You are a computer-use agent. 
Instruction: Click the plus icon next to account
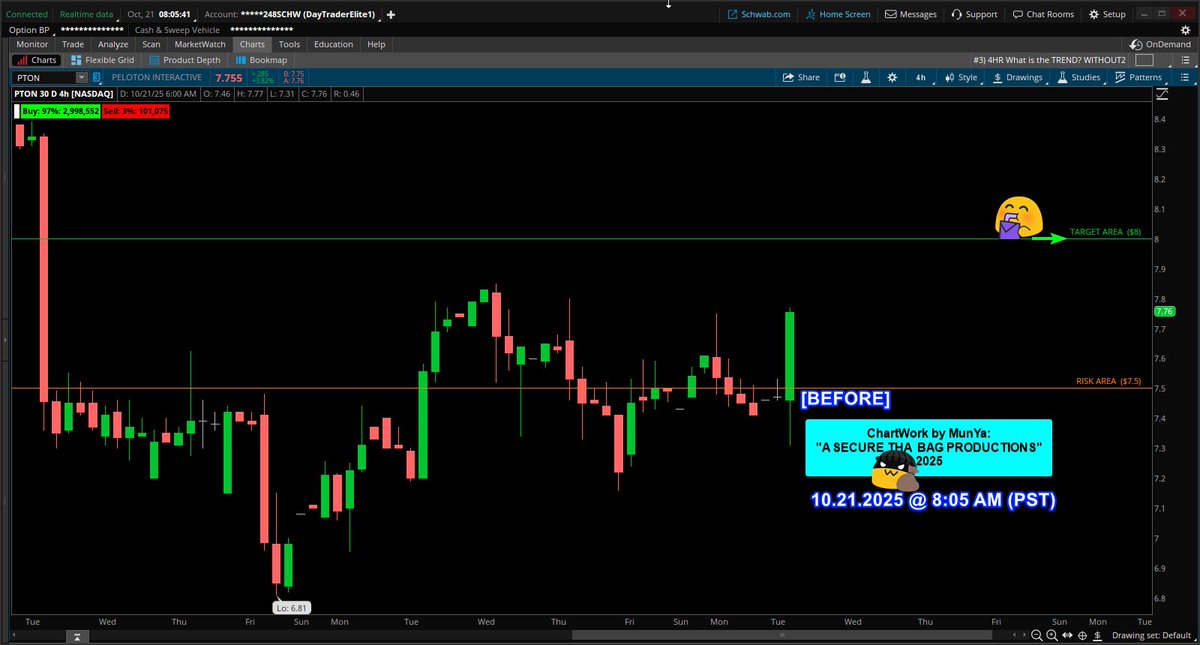coord(390,14)
